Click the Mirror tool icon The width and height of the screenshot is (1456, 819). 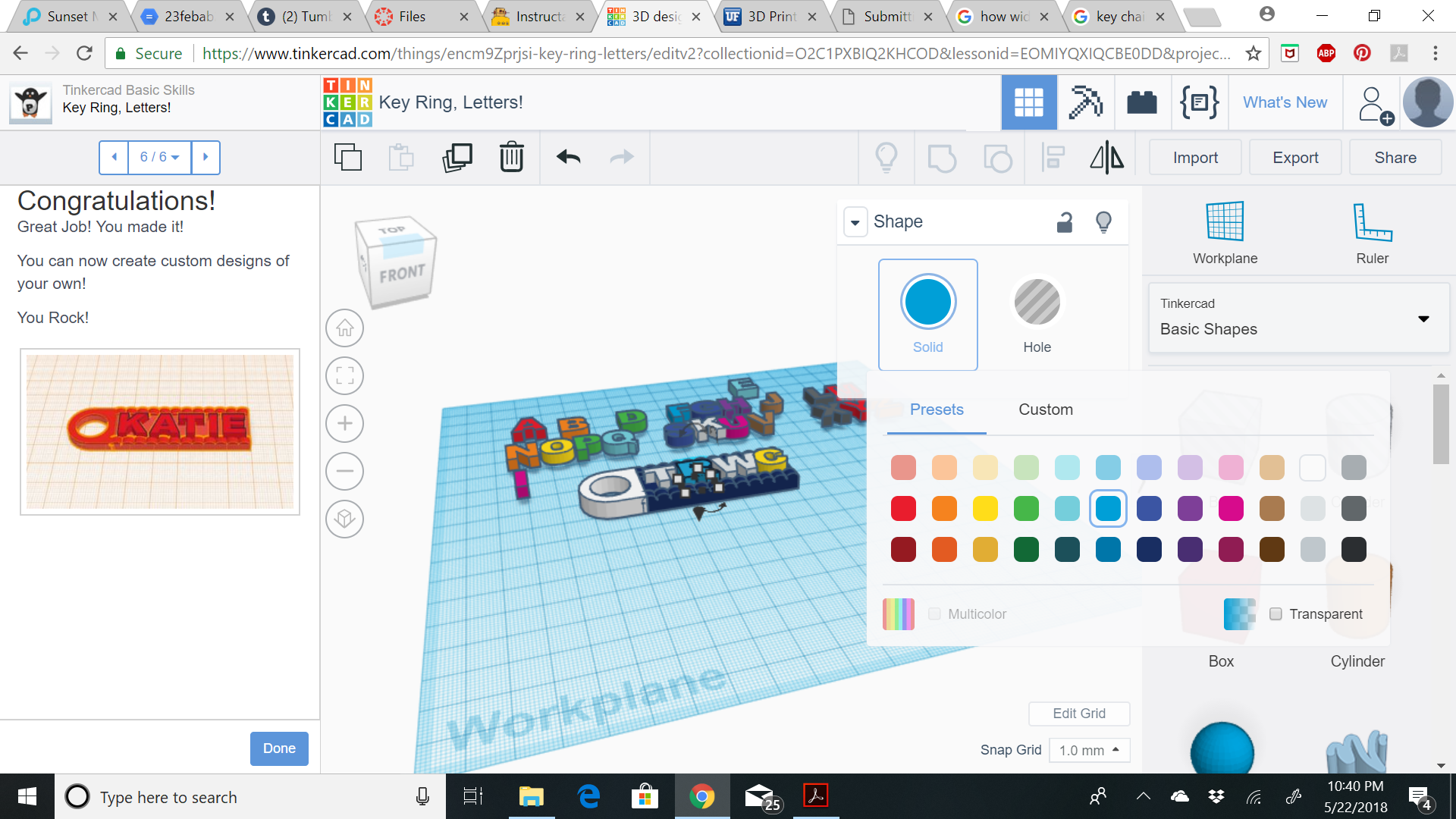click(x=1106, y=158)
